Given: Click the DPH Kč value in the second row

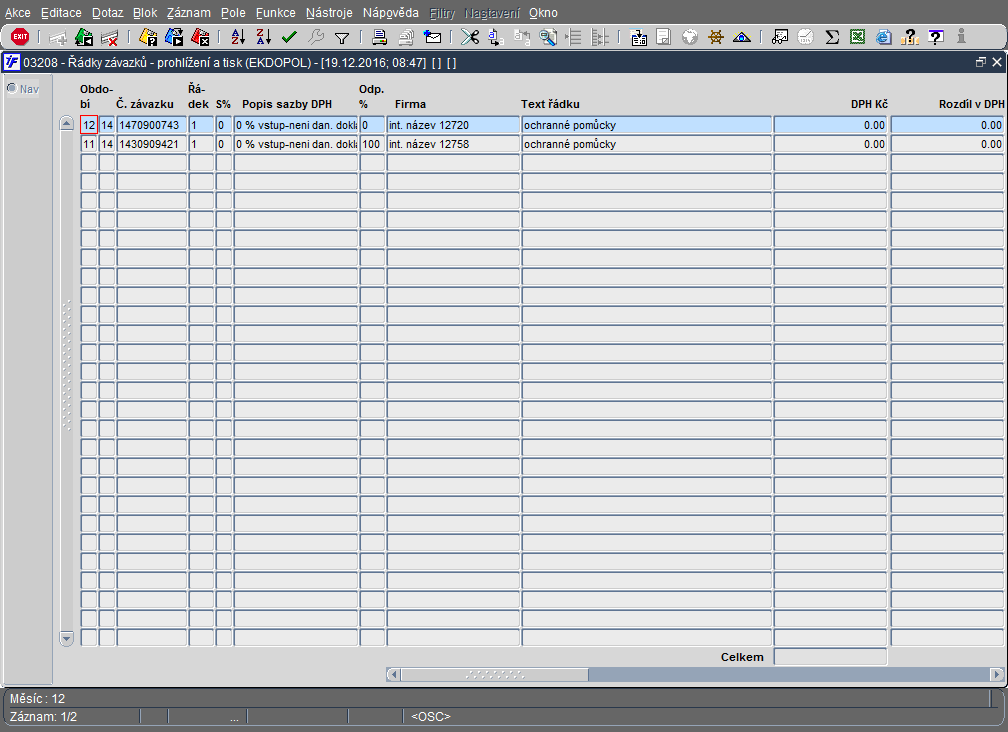Looking at the screenshot, I should click(831, 144).
